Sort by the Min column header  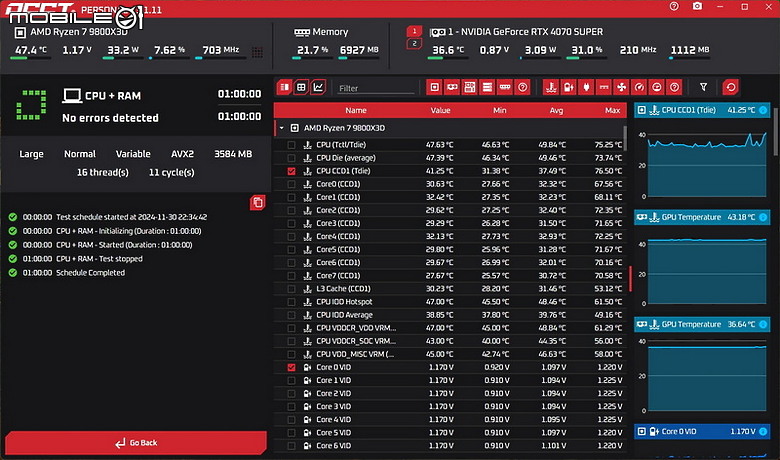tap(499, 110)
